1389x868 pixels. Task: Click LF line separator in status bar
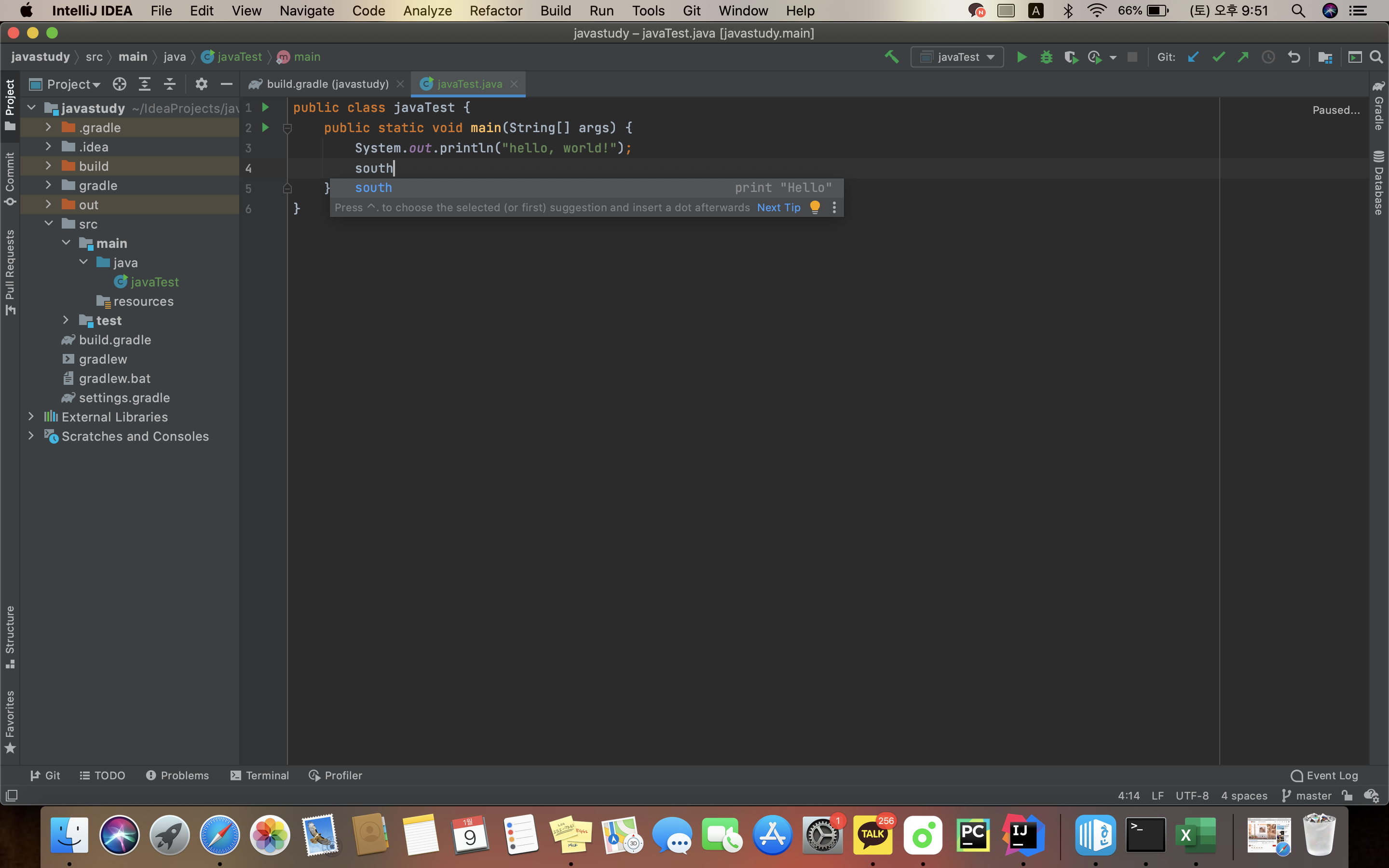[1157, 796]
